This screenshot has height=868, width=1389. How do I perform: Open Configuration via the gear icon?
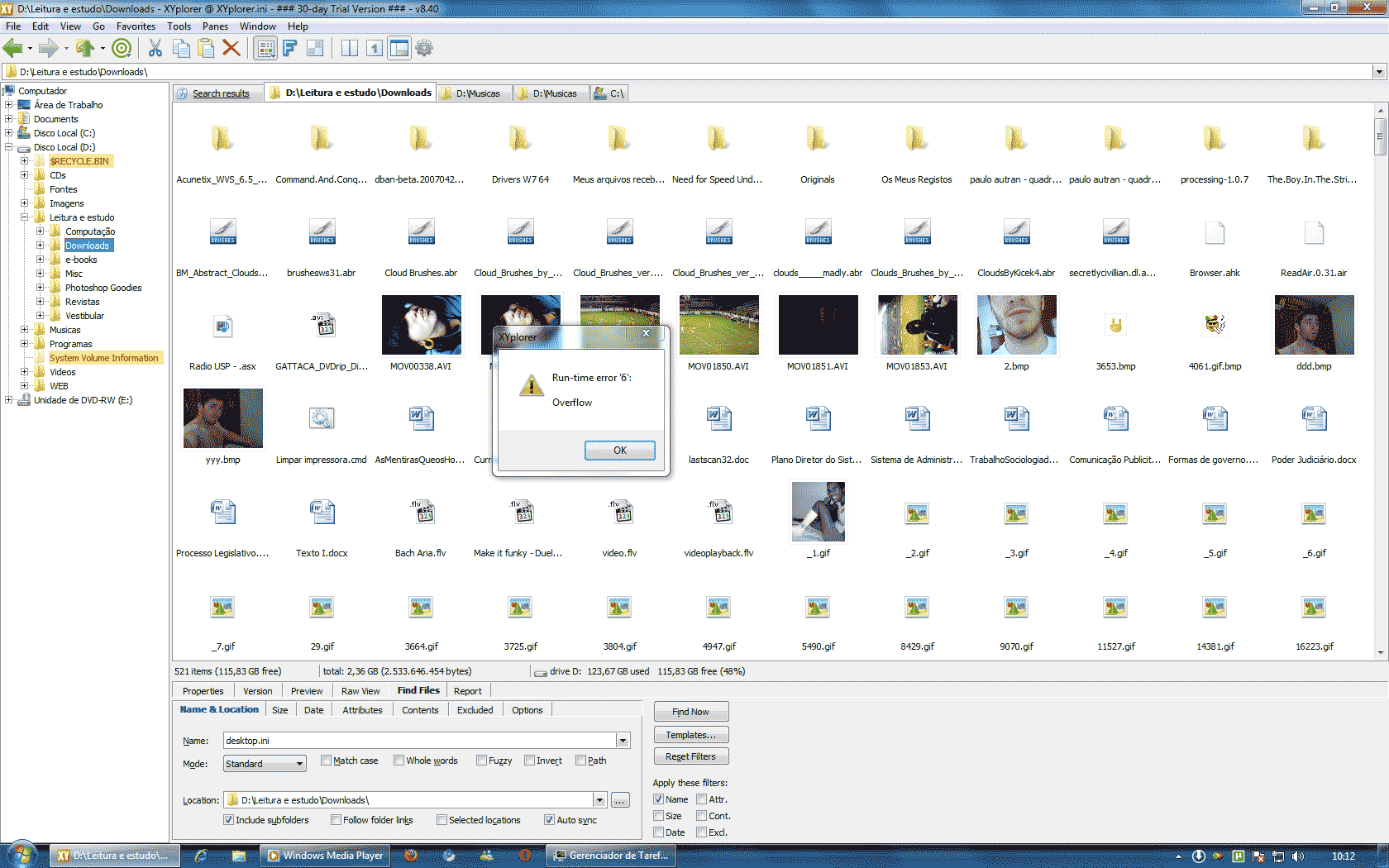(x=424, y=49)
